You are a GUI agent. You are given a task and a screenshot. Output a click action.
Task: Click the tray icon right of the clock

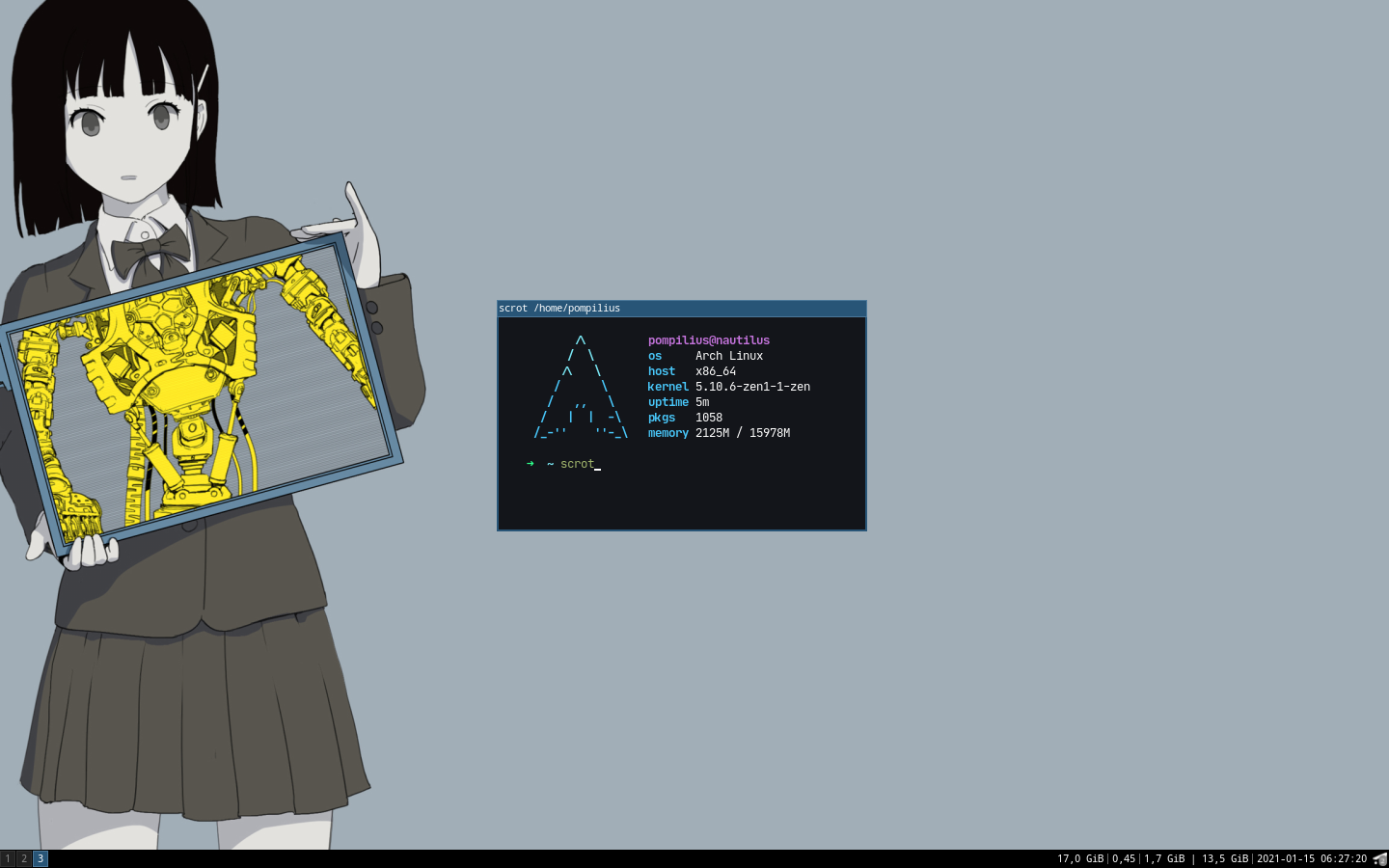point(1380,858)
